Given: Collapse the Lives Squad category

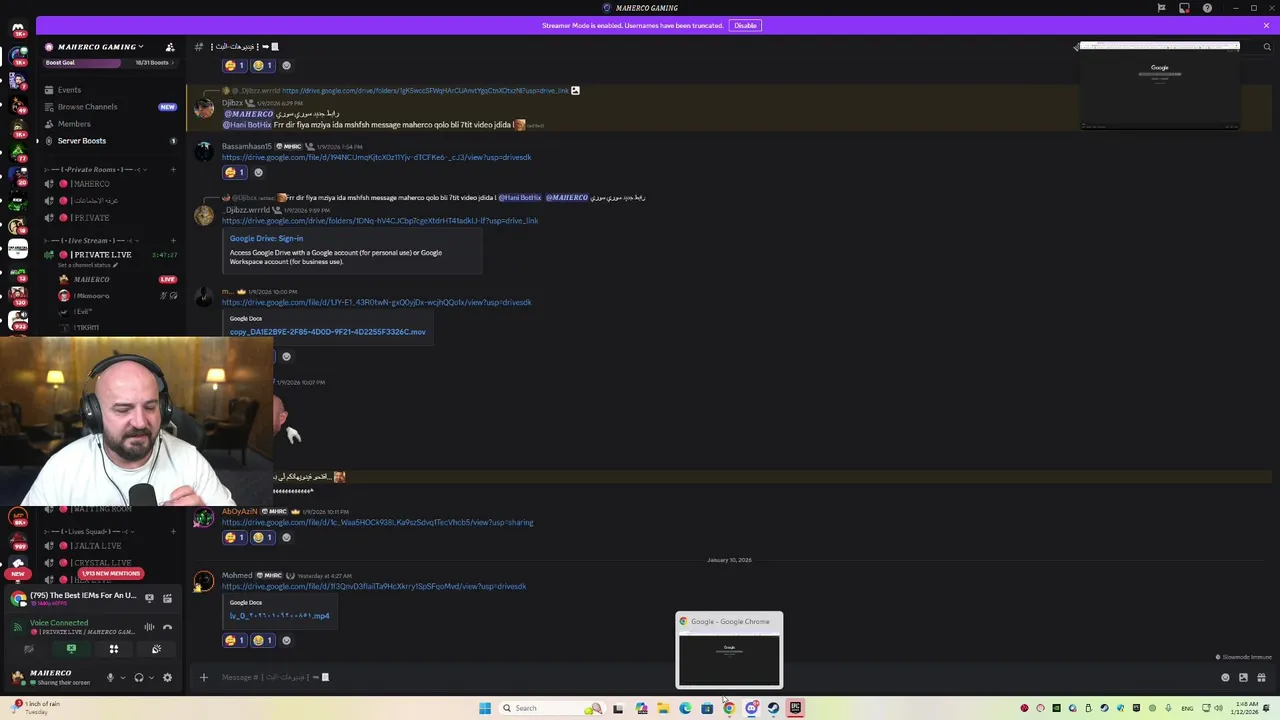Looking at the screenshot, I should [x=91, y=532].
